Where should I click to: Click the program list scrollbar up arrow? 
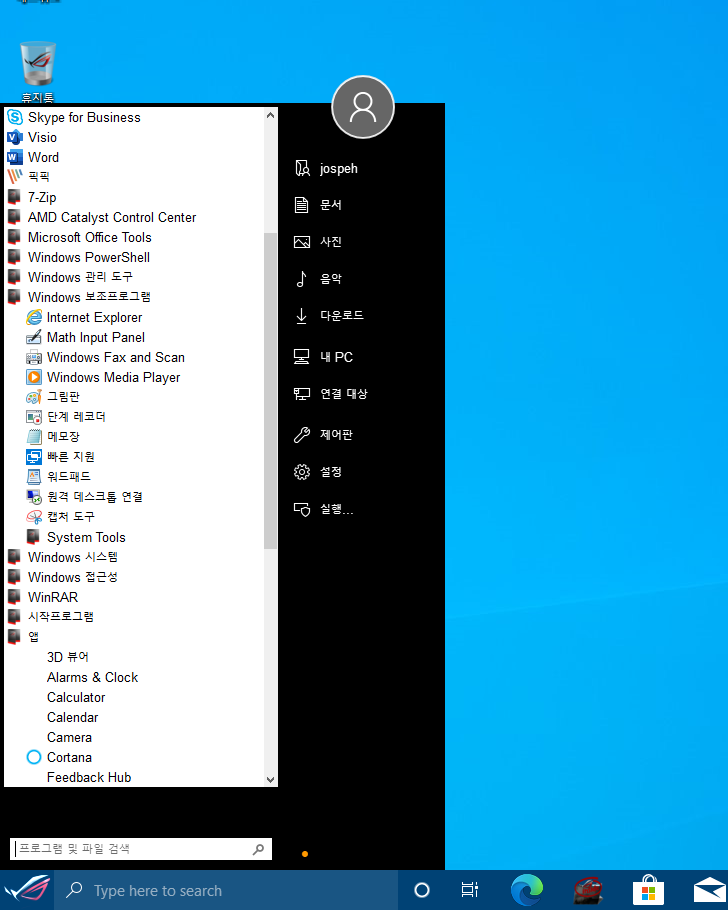click(271, 115)
